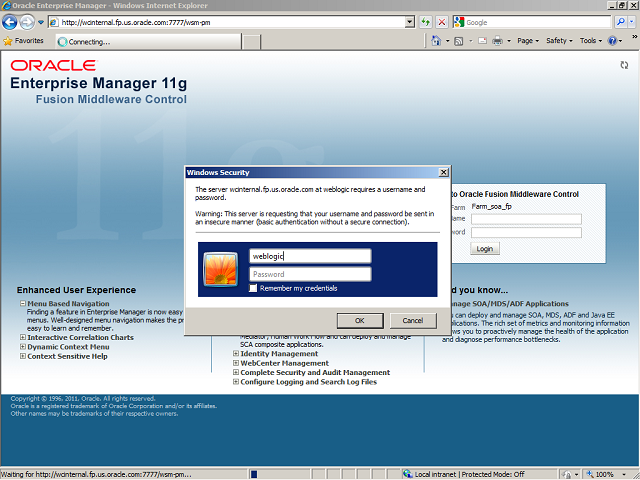Click the red Stop loading icon
Screen dimensions: 640x480
[x=442, y=22]
